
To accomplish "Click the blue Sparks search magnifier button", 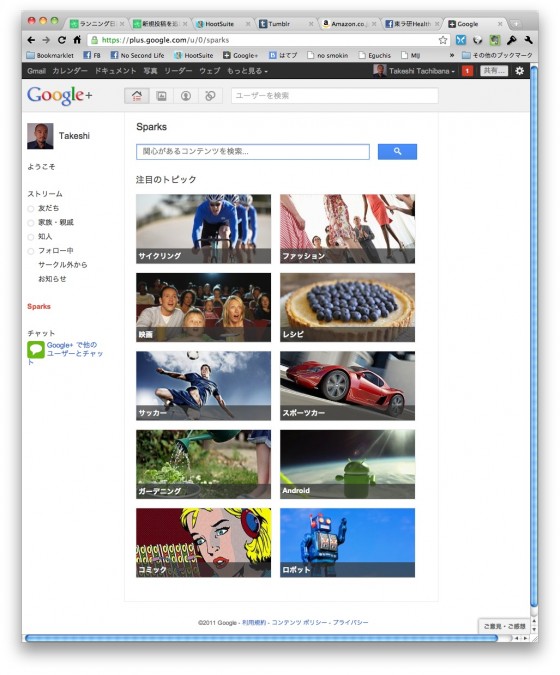I will [x=397, y=152].
